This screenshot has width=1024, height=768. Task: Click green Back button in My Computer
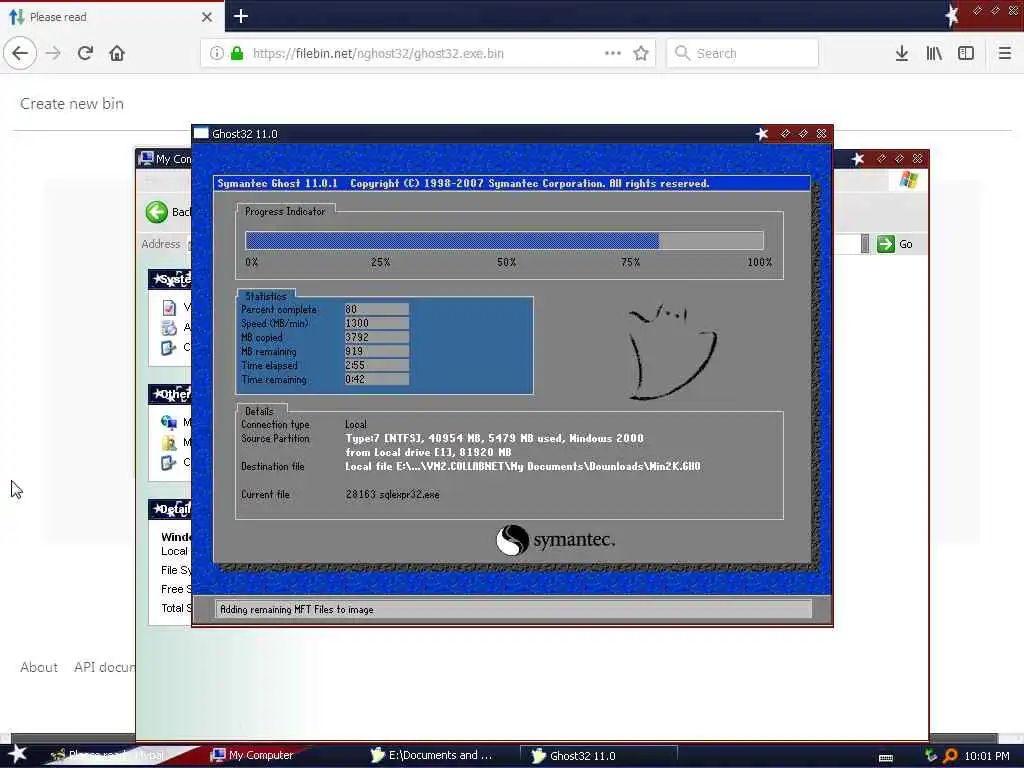(157, 212)
